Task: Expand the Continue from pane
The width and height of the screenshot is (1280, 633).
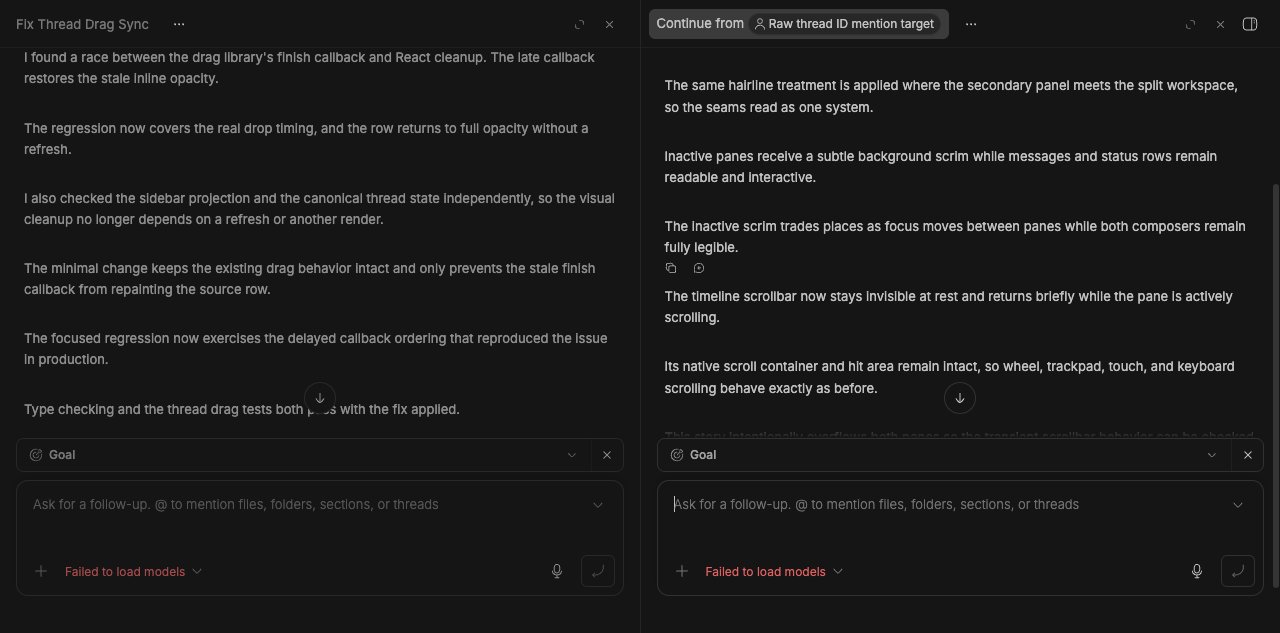Action: point(1191,24)
